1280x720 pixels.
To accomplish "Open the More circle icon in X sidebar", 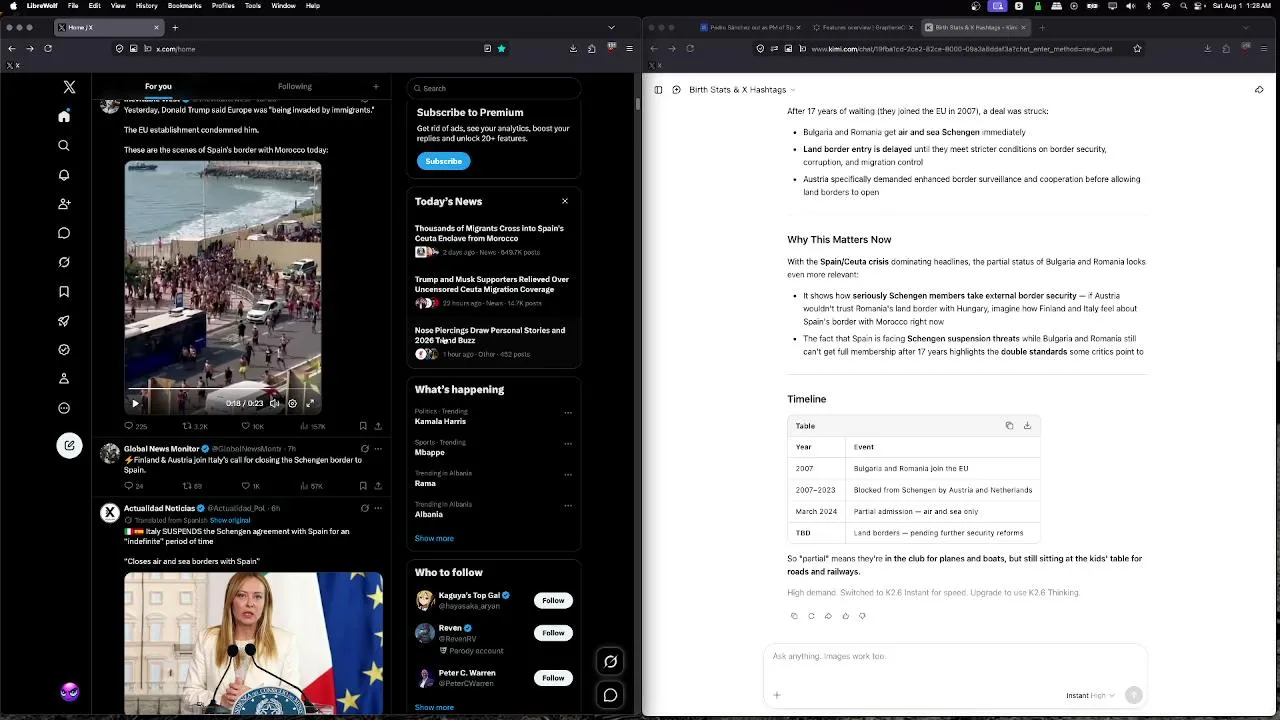I will click(x=64, y=408).
